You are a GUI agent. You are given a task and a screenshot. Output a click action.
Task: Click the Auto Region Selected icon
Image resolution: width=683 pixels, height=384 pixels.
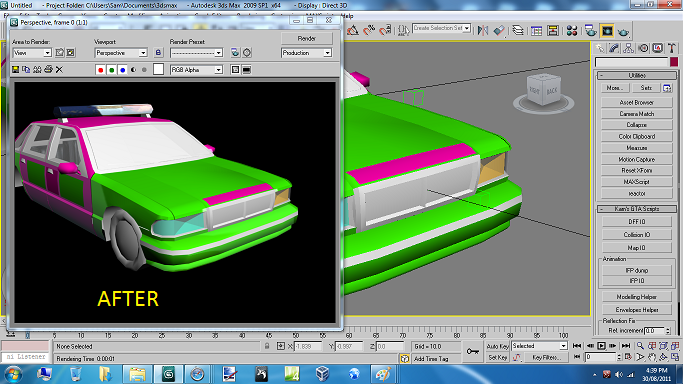point(70,53)
